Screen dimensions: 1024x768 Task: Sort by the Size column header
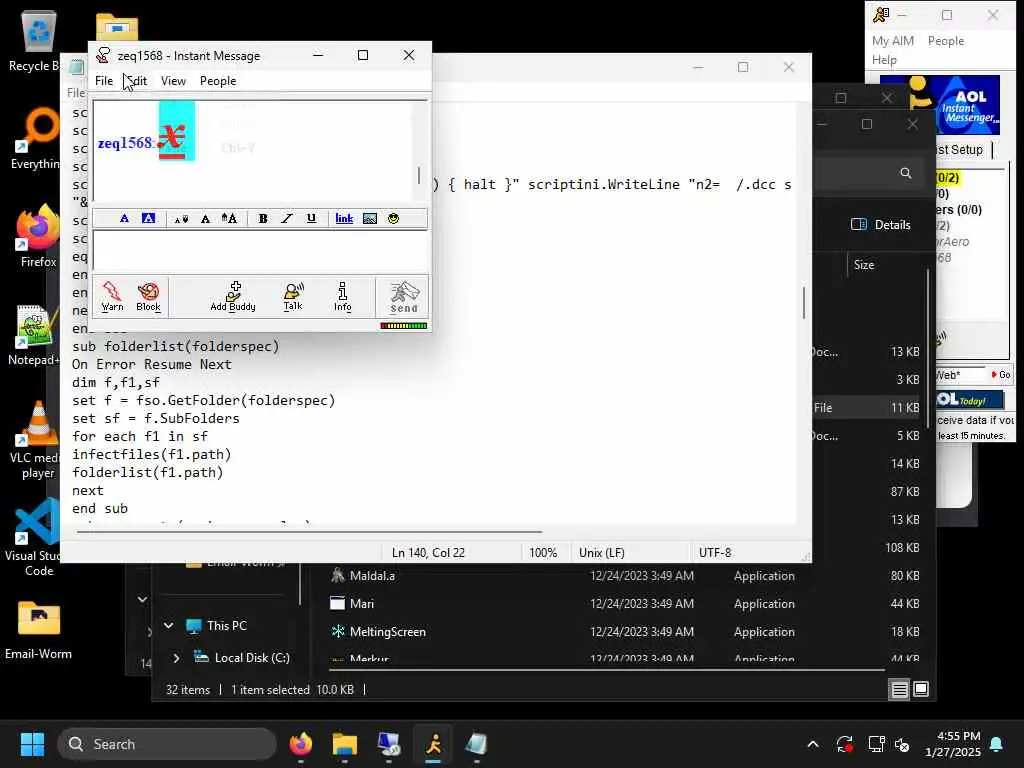(x=863, y=264)
